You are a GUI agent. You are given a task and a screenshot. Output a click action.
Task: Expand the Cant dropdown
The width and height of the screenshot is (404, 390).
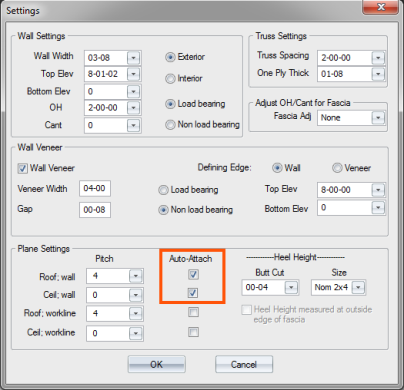133,125
